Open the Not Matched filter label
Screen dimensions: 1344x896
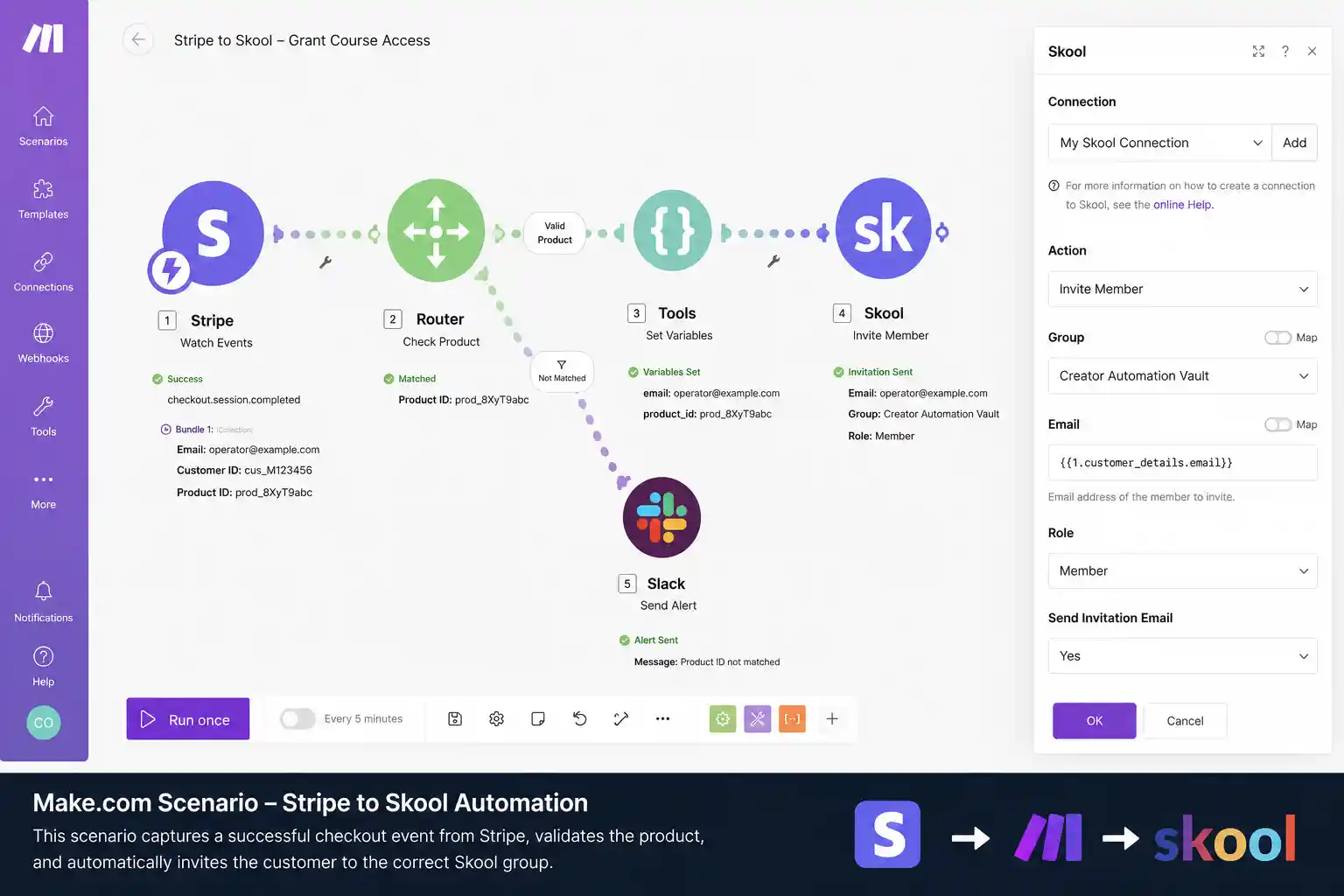(562, 372)
